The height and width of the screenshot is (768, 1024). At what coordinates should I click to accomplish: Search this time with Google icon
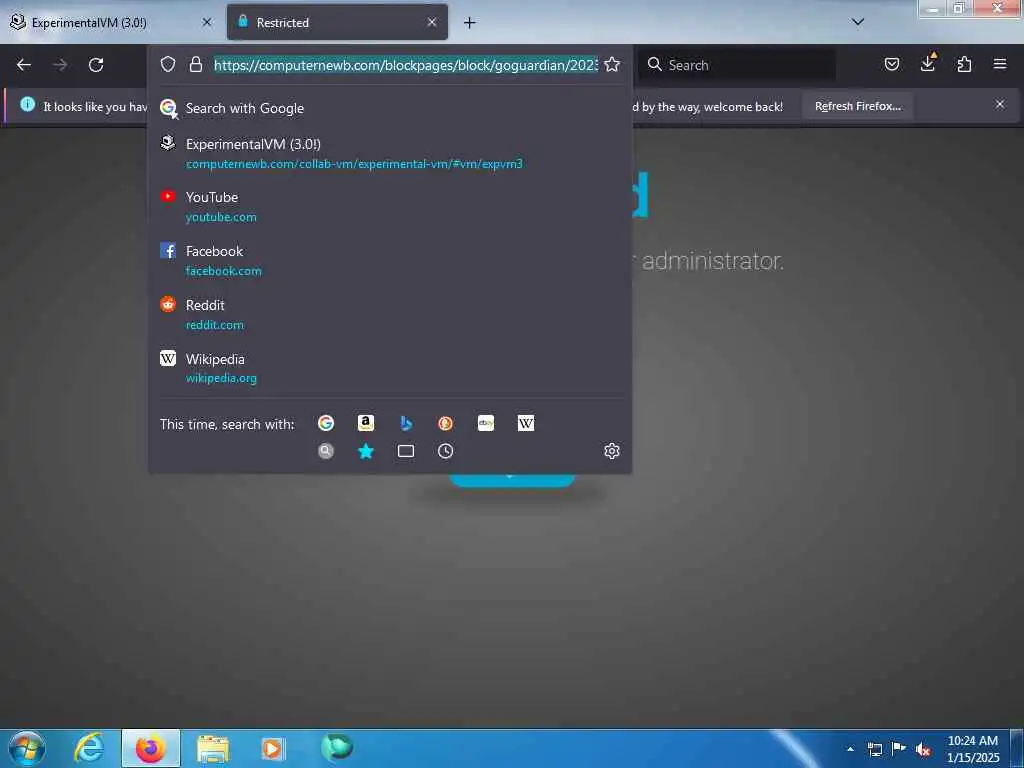(x=326, y=423)
